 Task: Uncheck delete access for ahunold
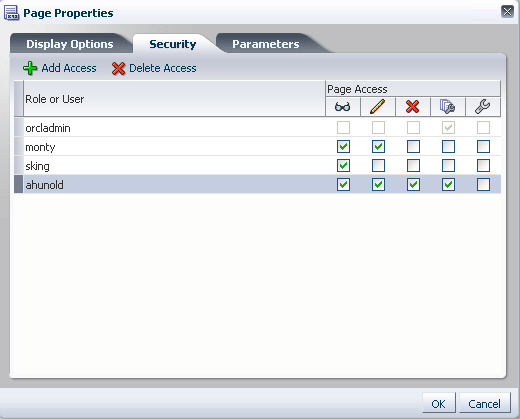pos(413,184)
